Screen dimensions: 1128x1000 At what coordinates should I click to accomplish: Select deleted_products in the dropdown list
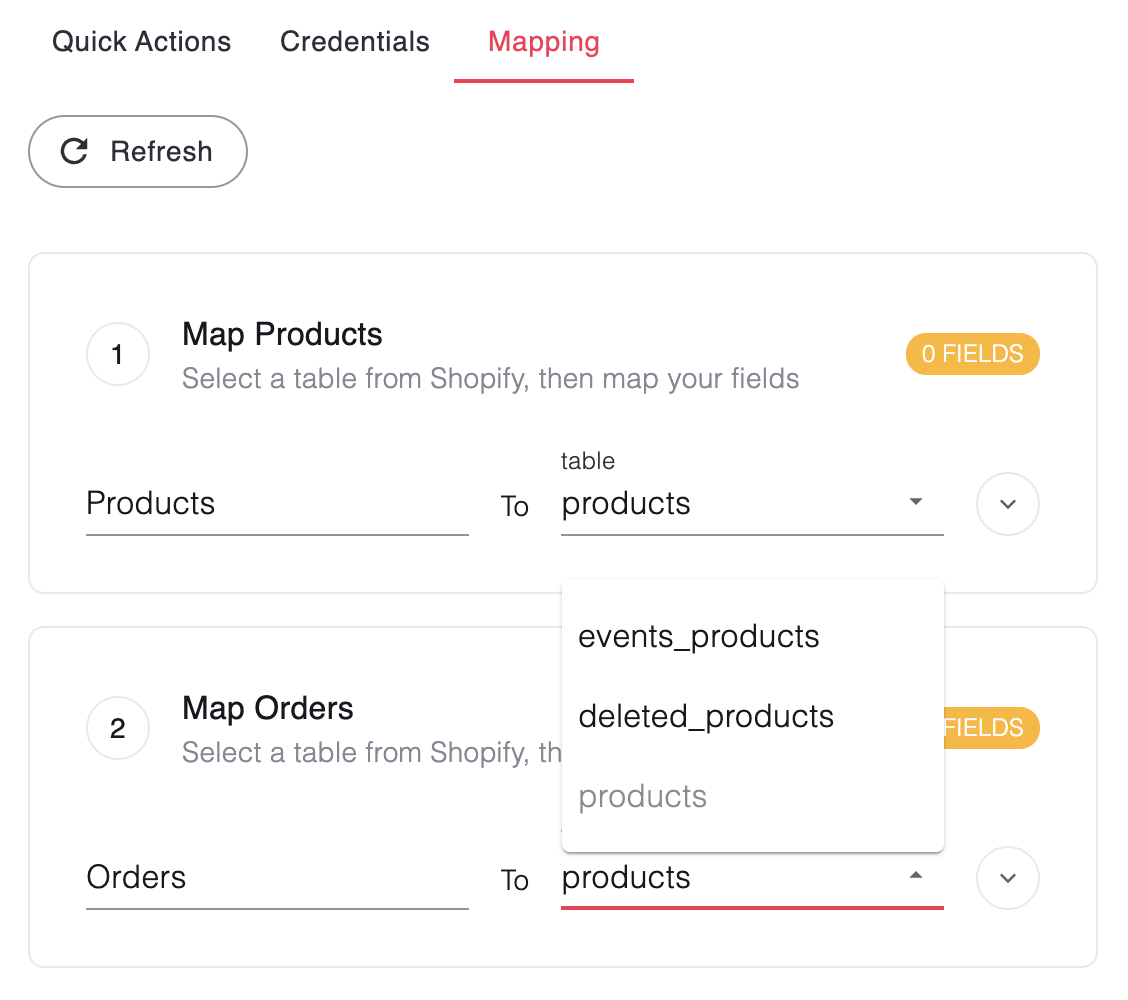click(706, 717)
